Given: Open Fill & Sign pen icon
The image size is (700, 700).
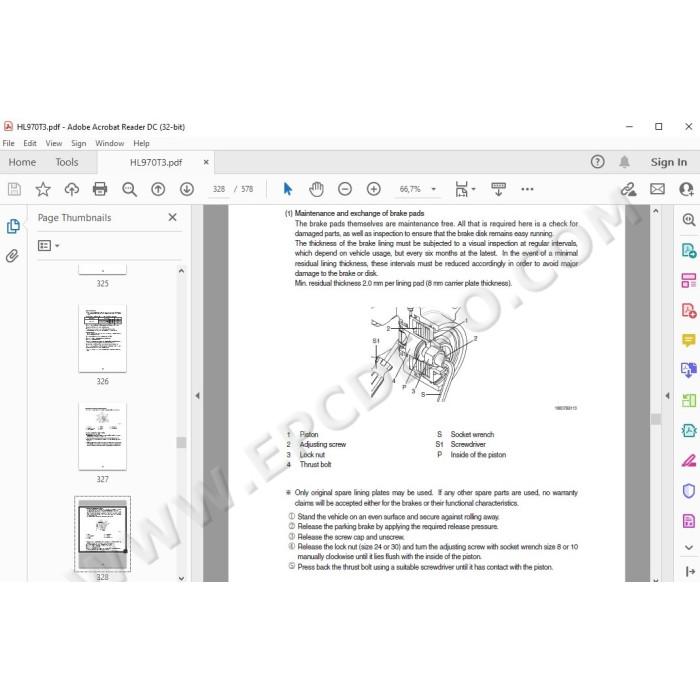Looking at the screenshot, I should pos(689,461).
